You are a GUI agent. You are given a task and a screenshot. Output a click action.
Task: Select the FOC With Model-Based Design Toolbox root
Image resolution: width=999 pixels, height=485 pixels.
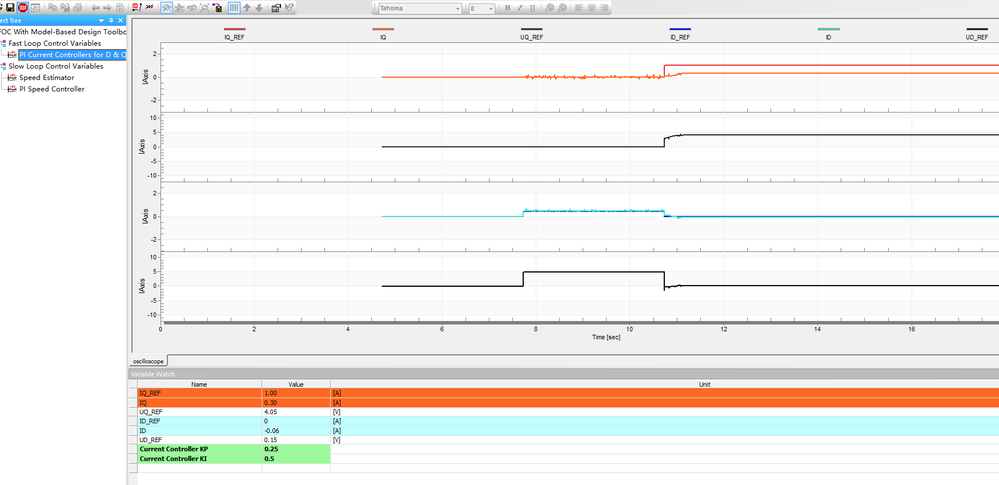pos(64,31)
